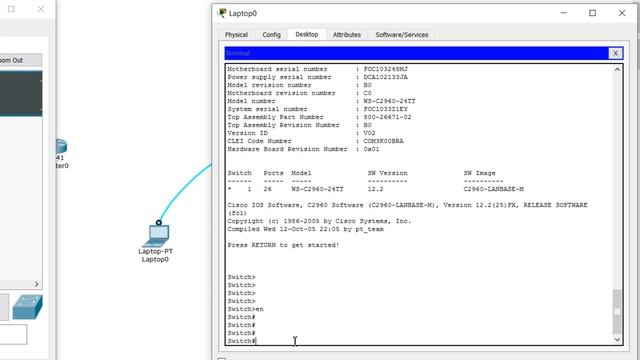Maximize the left background window

[x=11, y=9]
